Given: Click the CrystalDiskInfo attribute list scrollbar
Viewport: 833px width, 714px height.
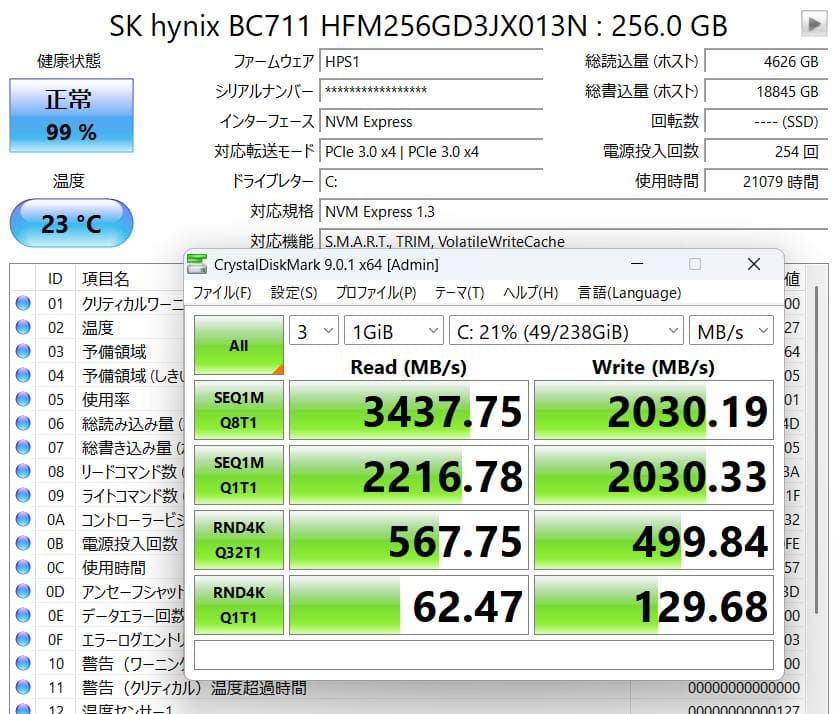Looking at the screenshot, I should click(x=817, y=452).
